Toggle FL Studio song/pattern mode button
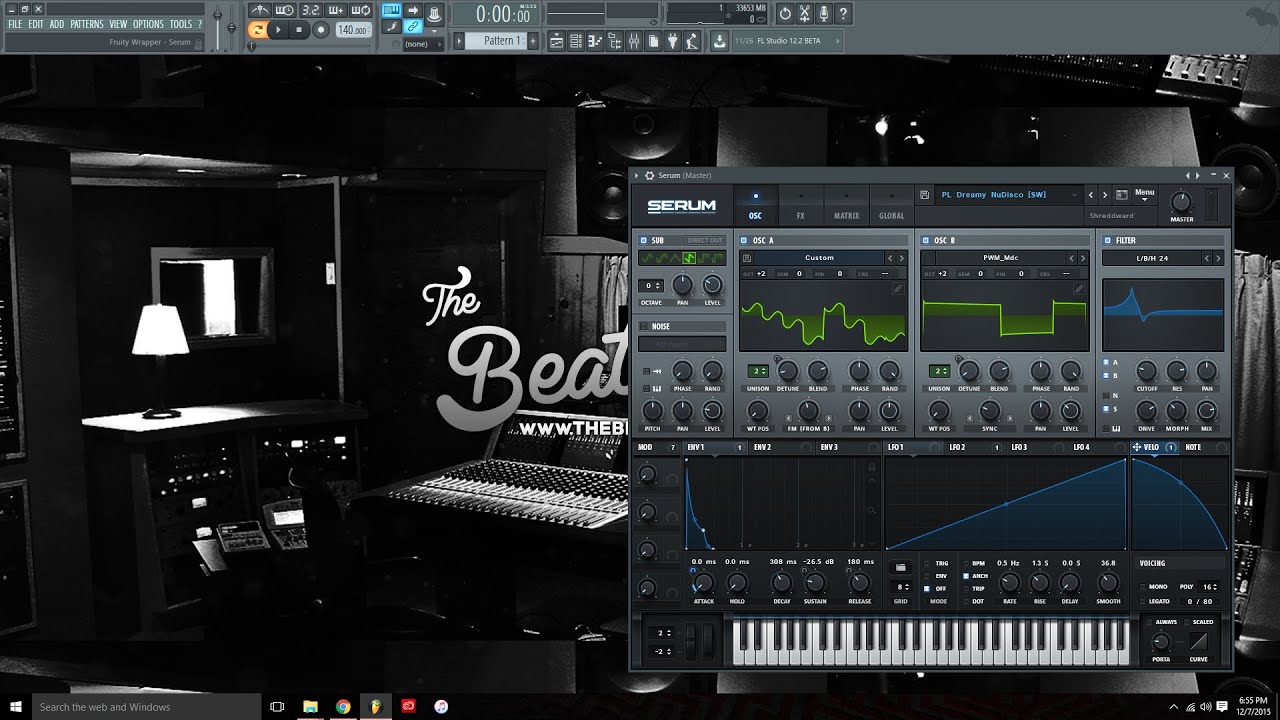The height and width of the screenshot is (720, 1280). point(257,30)
